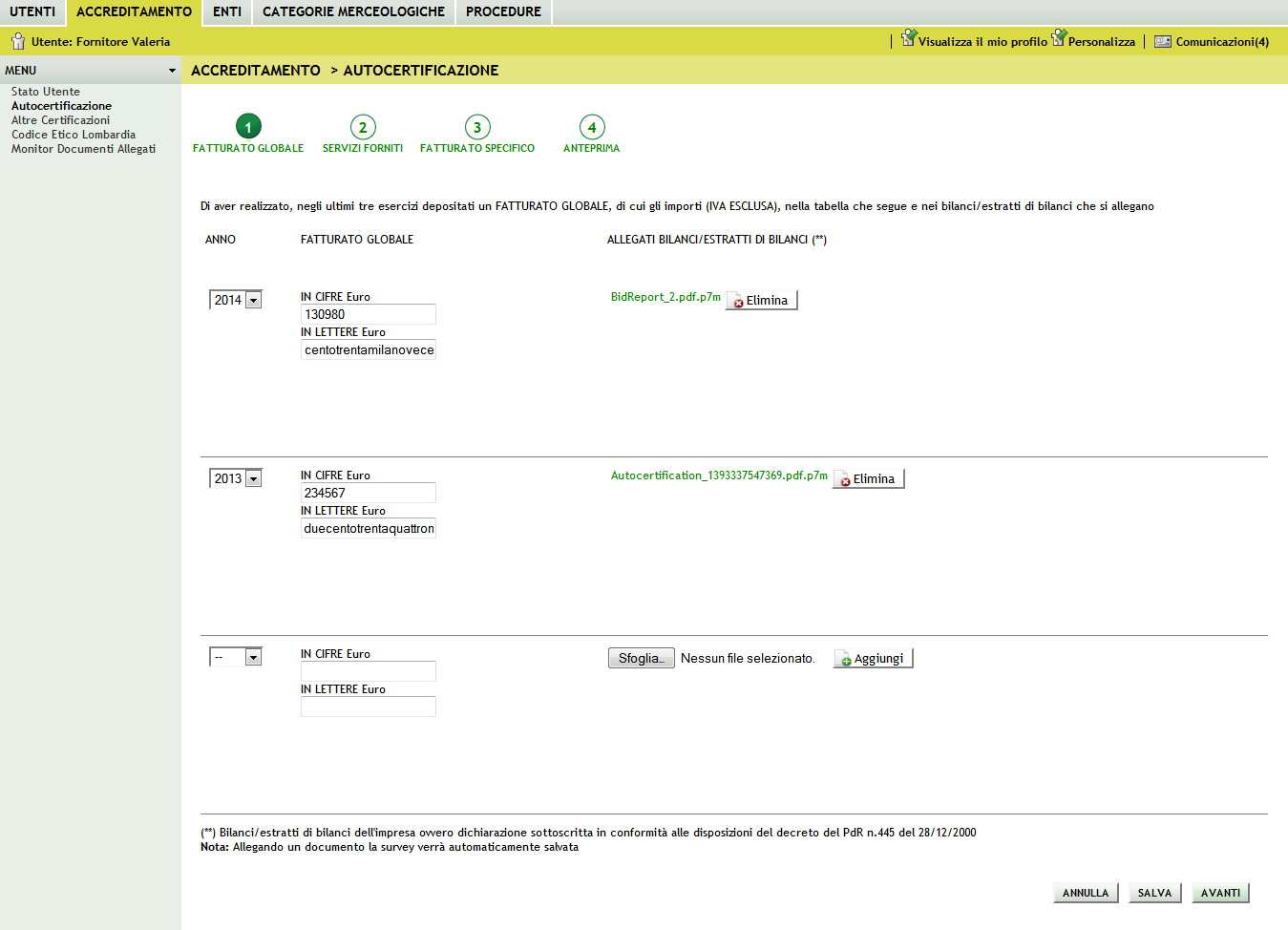The height and width of the screenshot is (930, 1288).
Task: Click the SERVIZI FORNITI step label
Action: coord(363,148)
